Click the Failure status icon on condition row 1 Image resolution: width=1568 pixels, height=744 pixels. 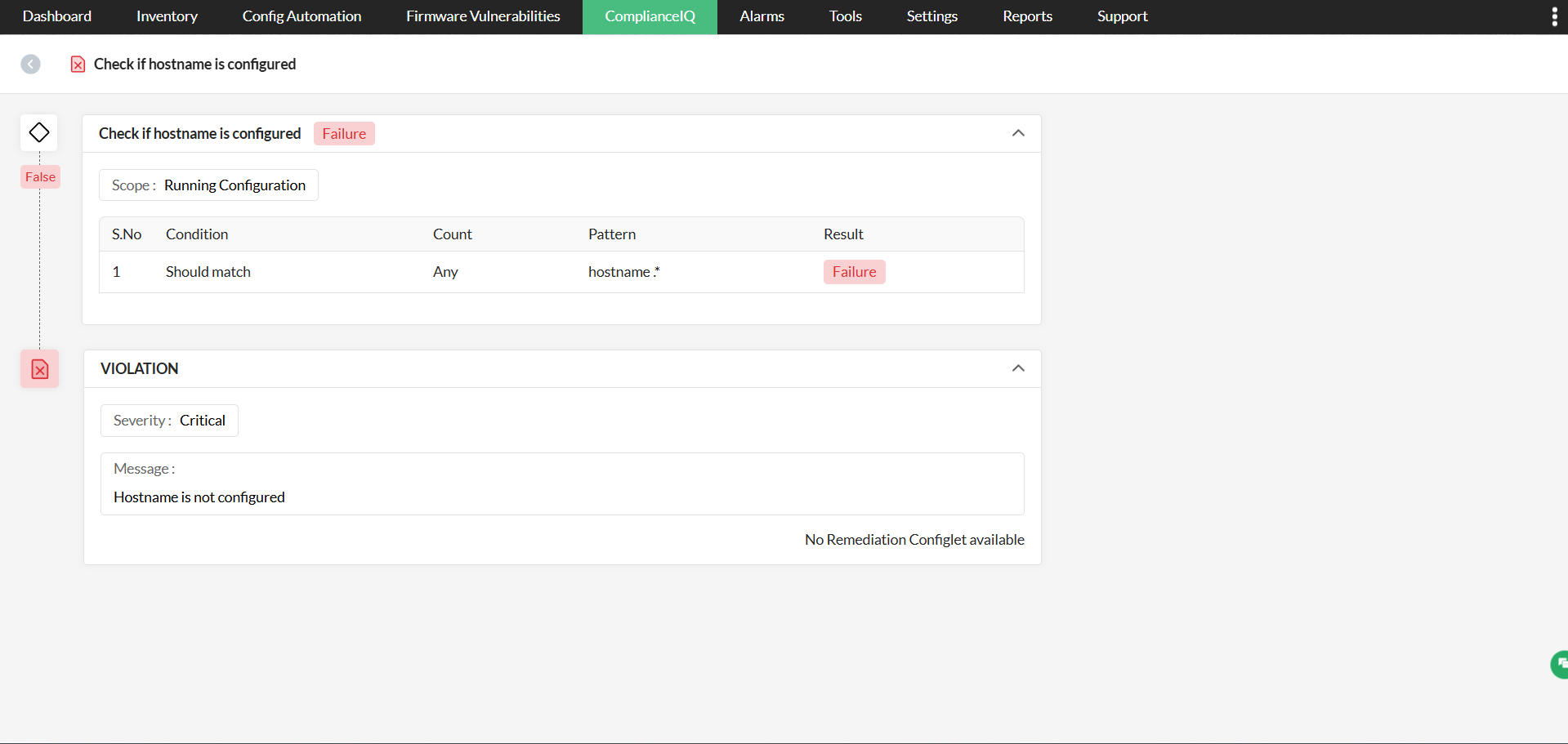tap(854, 271)
